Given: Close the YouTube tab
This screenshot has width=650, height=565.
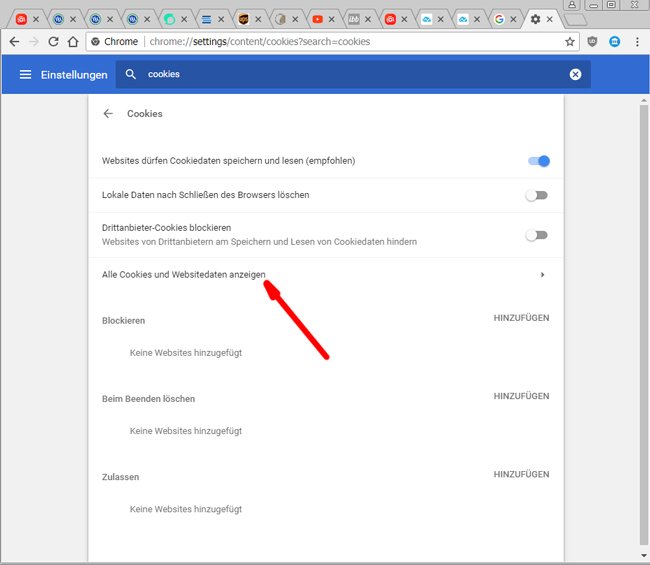Looking at the screenshot, I should (331, 19).
